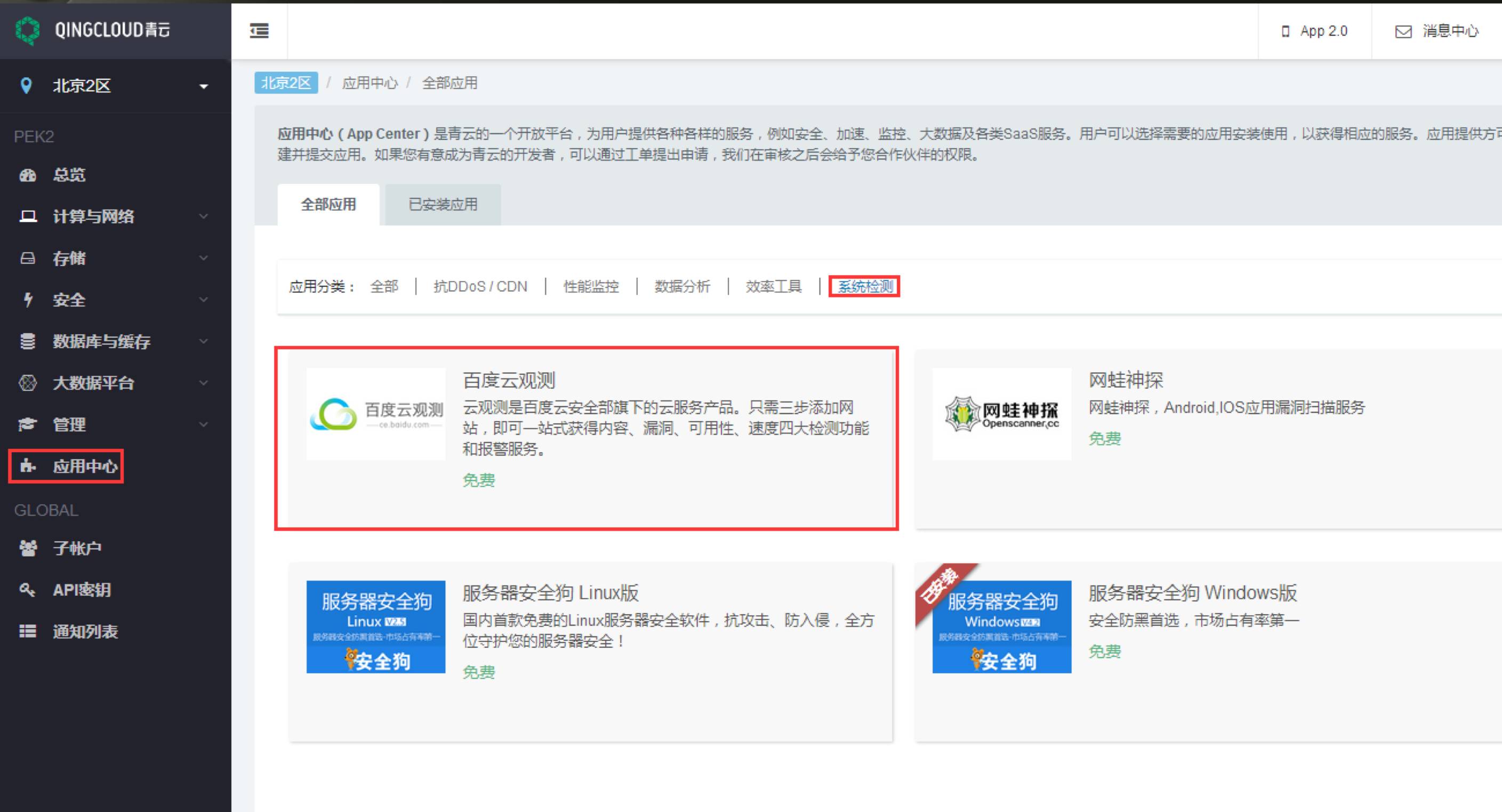
Task: Filter apps by 性能监控 category
Action: (x=591, y=286)
